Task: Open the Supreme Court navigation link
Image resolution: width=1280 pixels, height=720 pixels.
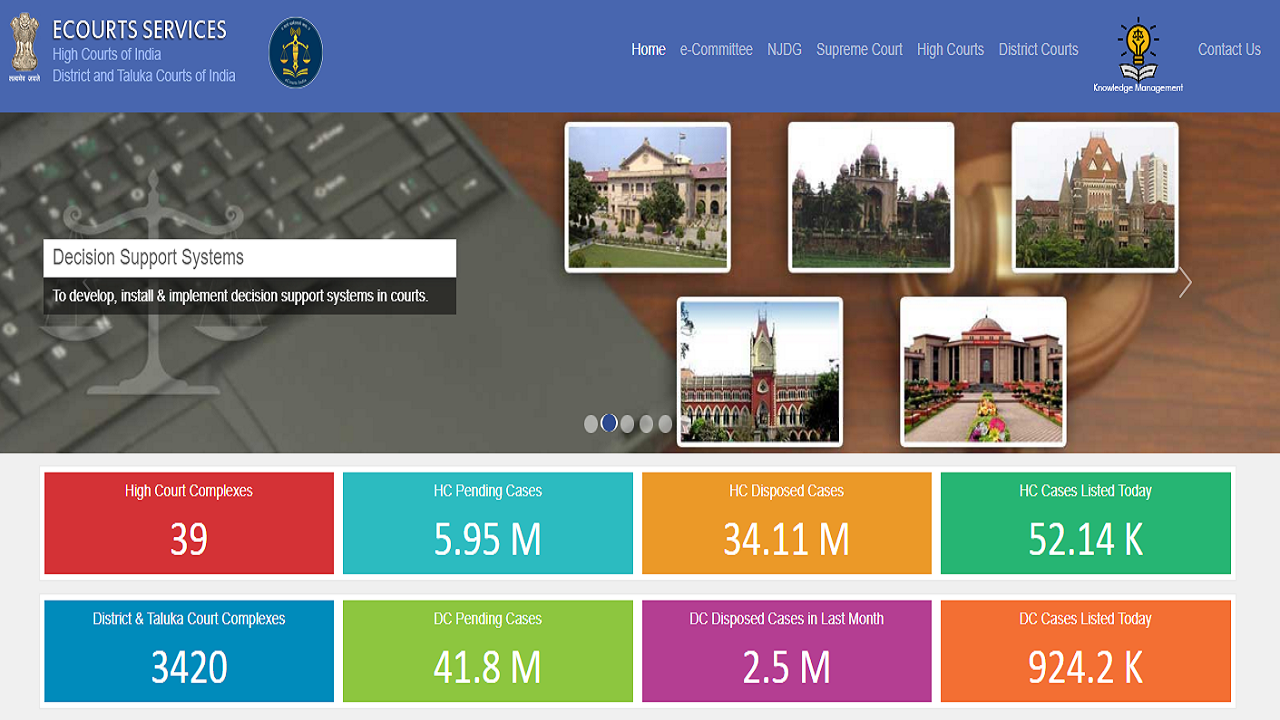Action: pos(859,49)
